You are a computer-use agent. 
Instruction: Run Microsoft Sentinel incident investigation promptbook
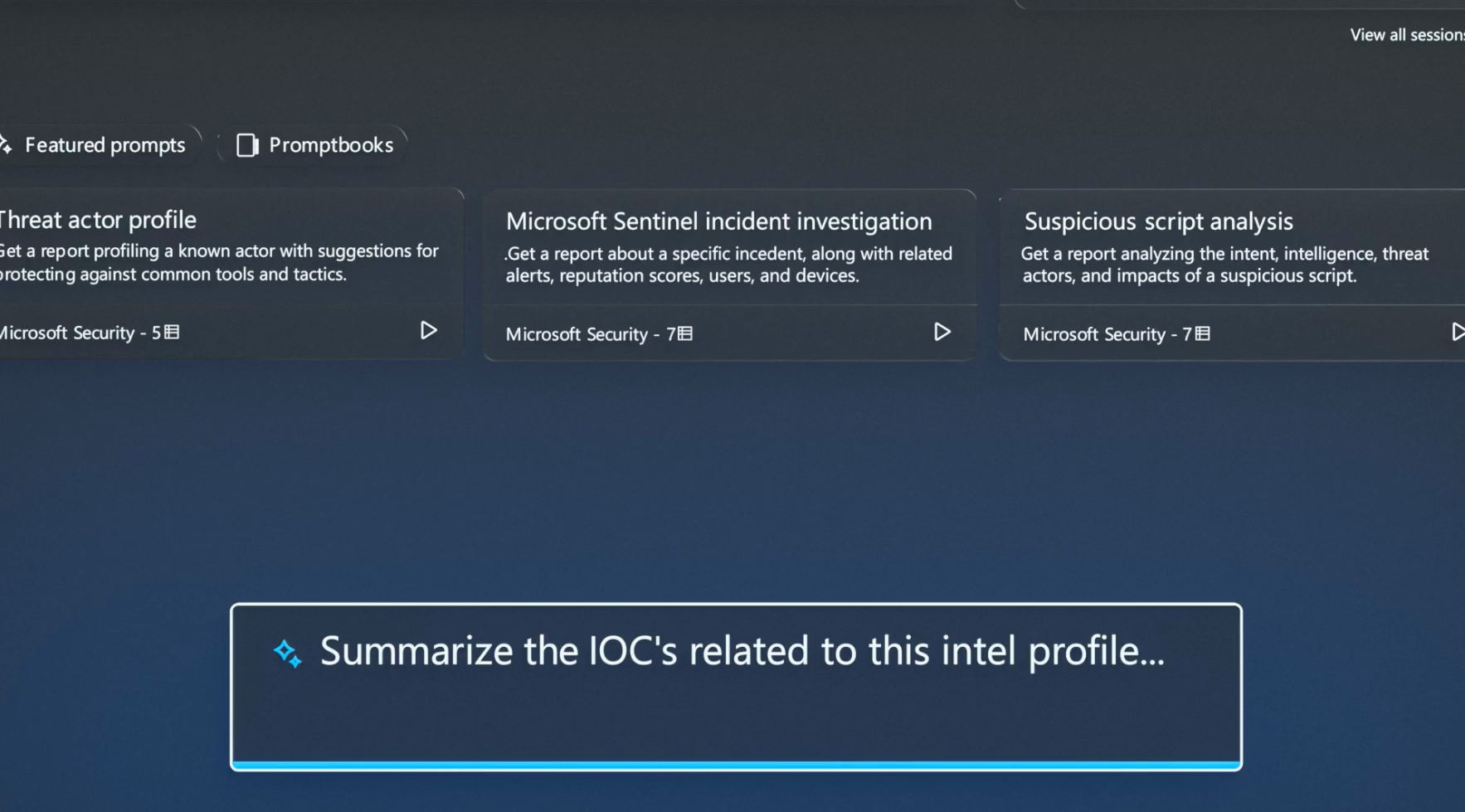click(942, 333)
